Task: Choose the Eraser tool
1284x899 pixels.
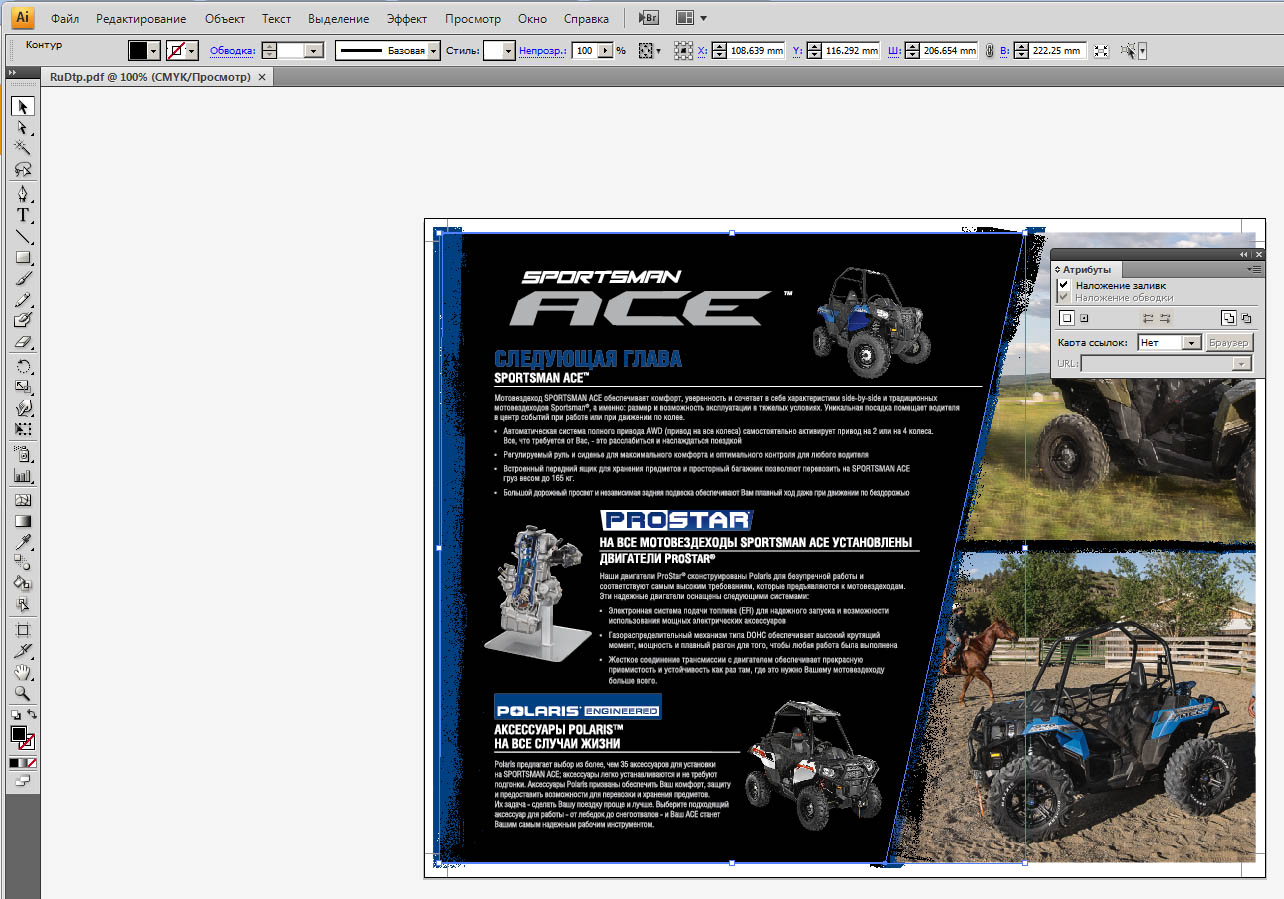Action: click(x=23, y=341)
